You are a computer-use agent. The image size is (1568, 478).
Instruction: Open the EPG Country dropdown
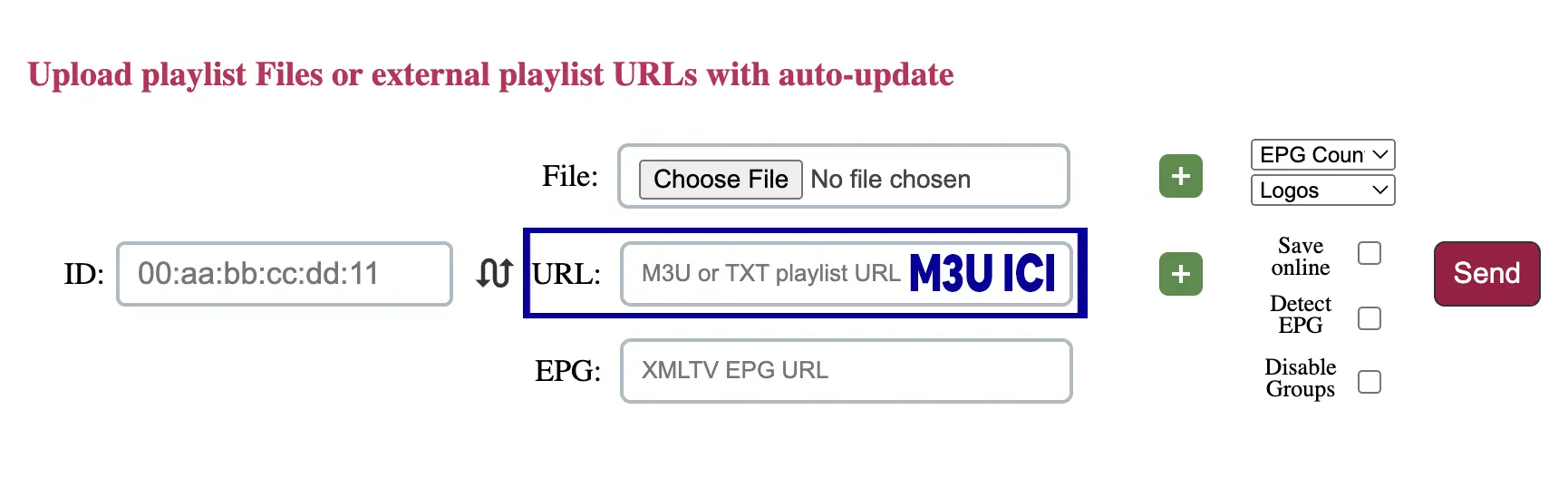pyautogui.click(x=1321, y=155)
